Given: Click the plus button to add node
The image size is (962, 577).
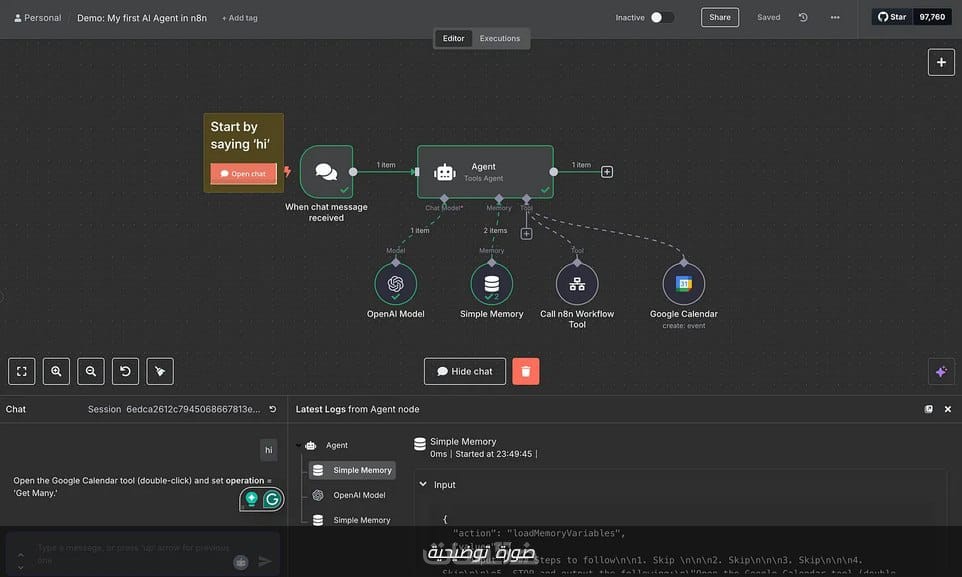Looking at the screenshot, I should [x=941, y=62].
